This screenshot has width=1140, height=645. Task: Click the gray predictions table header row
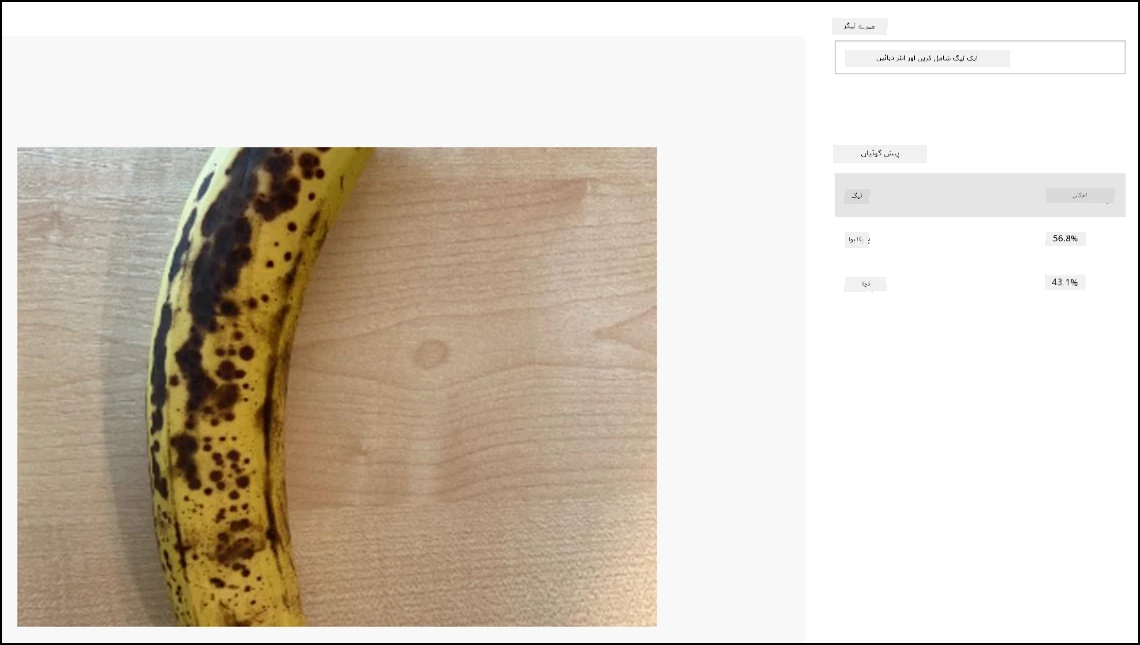coord(979,195)
